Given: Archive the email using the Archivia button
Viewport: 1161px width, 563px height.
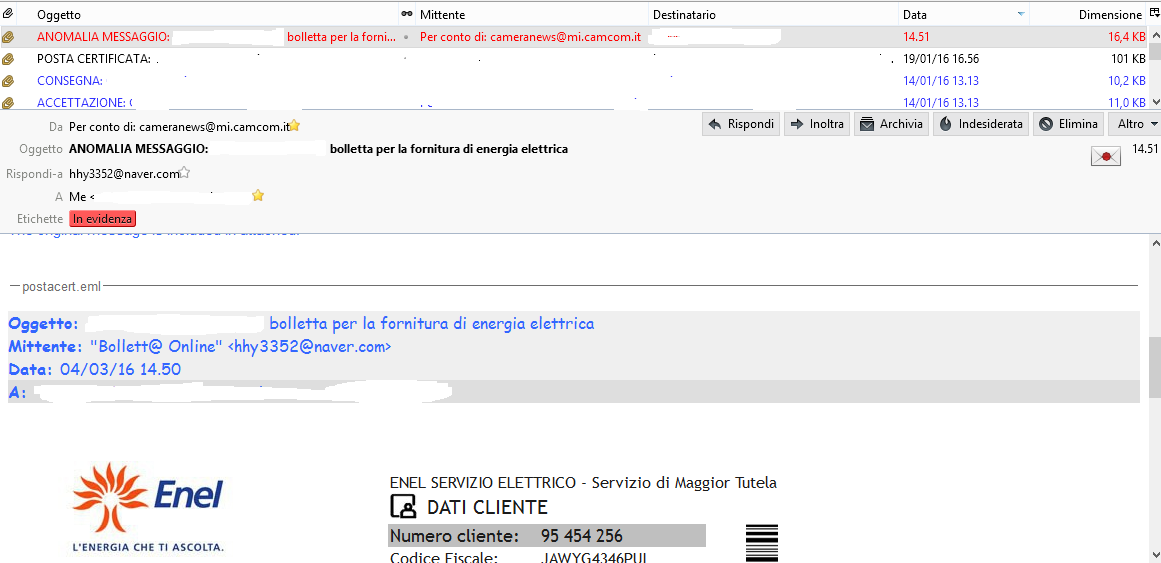Looking at the screenshot, I should coord(890,124).
